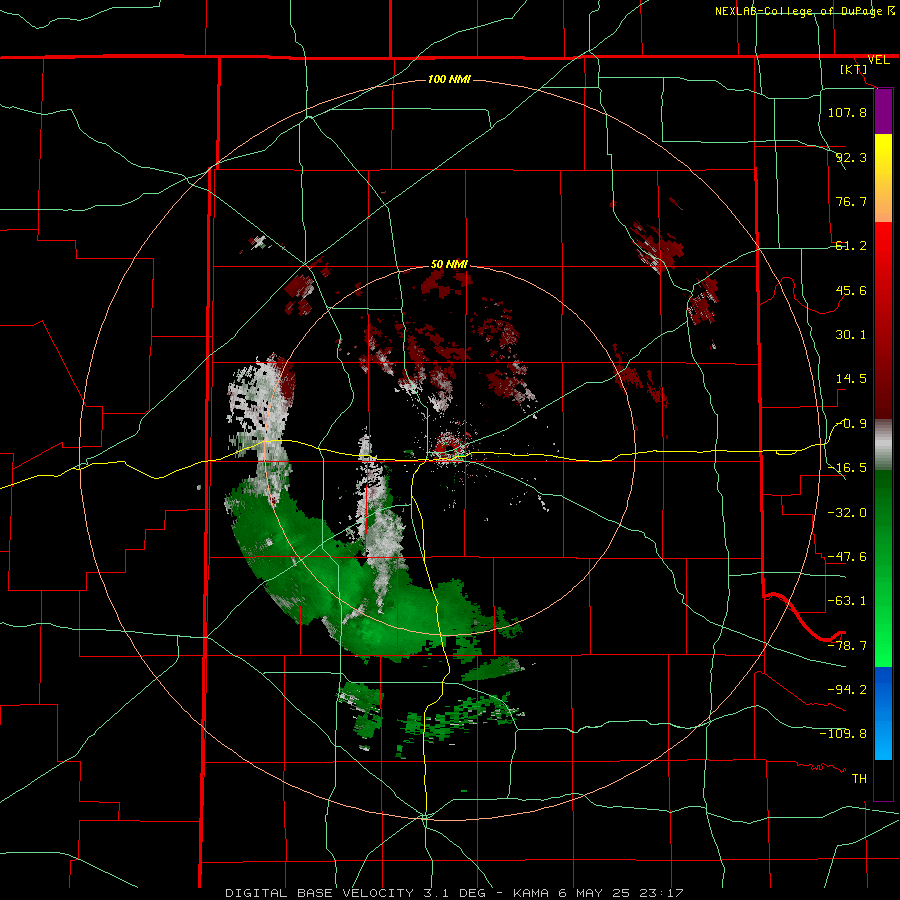Click the -63.1 scale value

coord(847,601)
